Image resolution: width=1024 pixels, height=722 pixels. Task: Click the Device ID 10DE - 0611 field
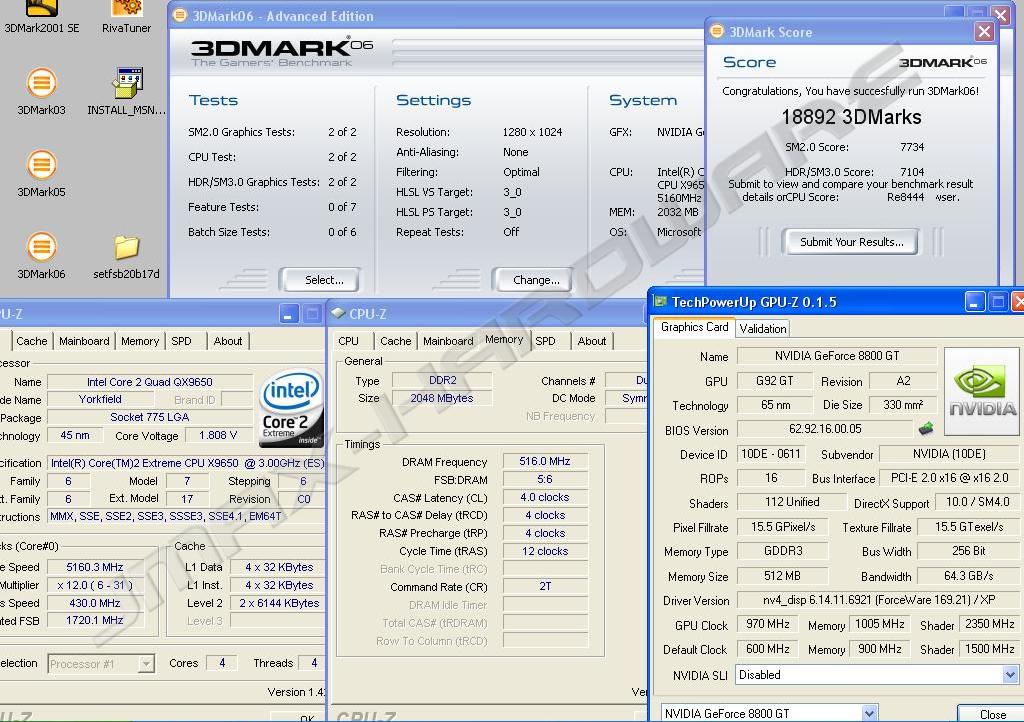pyautogui.click(x=771, y=454)
